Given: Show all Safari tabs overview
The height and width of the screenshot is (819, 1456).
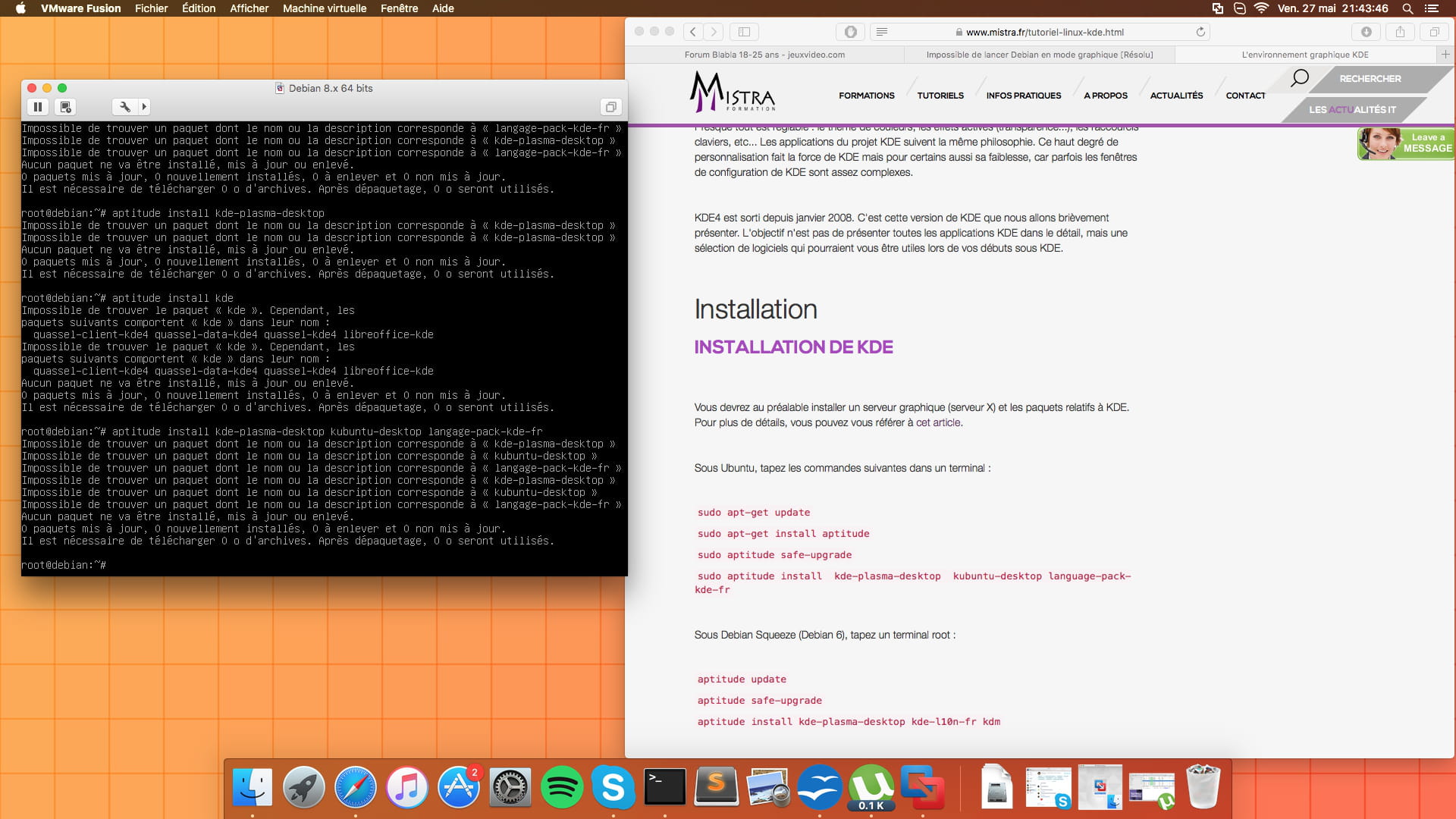Looking at the screenshot, I should 1434,32.
